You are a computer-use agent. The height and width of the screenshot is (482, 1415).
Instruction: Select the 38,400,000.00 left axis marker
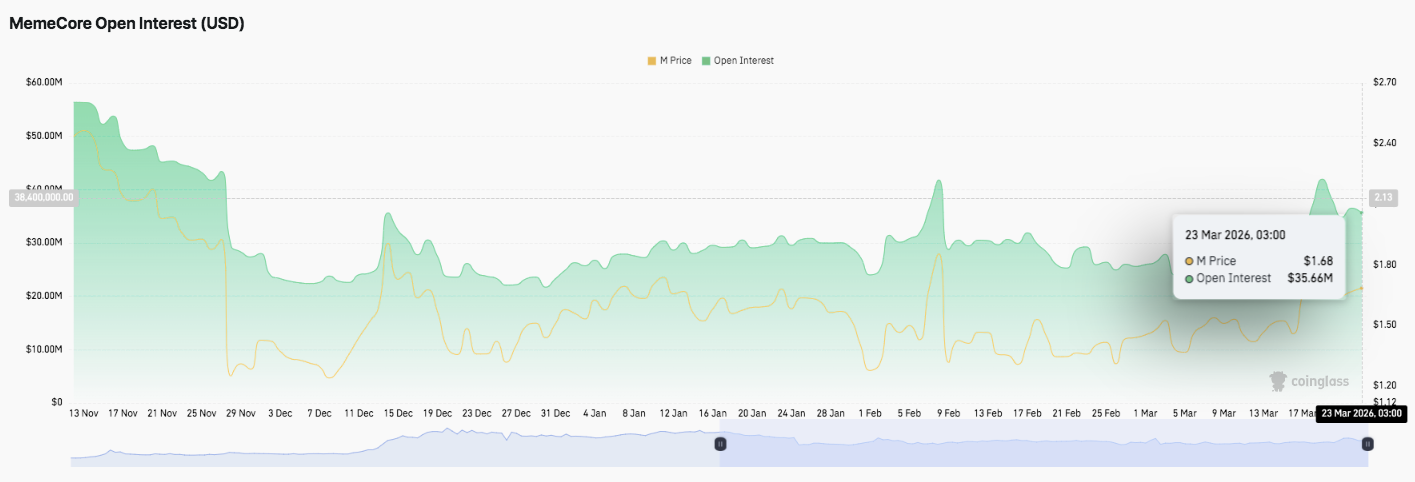(42, 198)
